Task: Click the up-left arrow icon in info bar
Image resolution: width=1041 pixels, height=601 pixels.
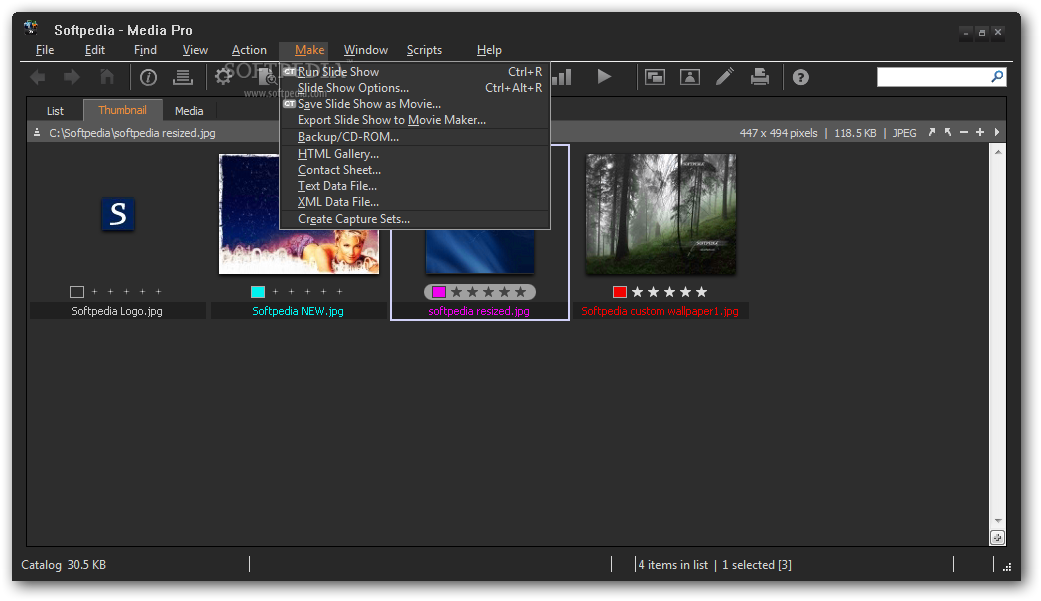Action: (x=948, y=132)
